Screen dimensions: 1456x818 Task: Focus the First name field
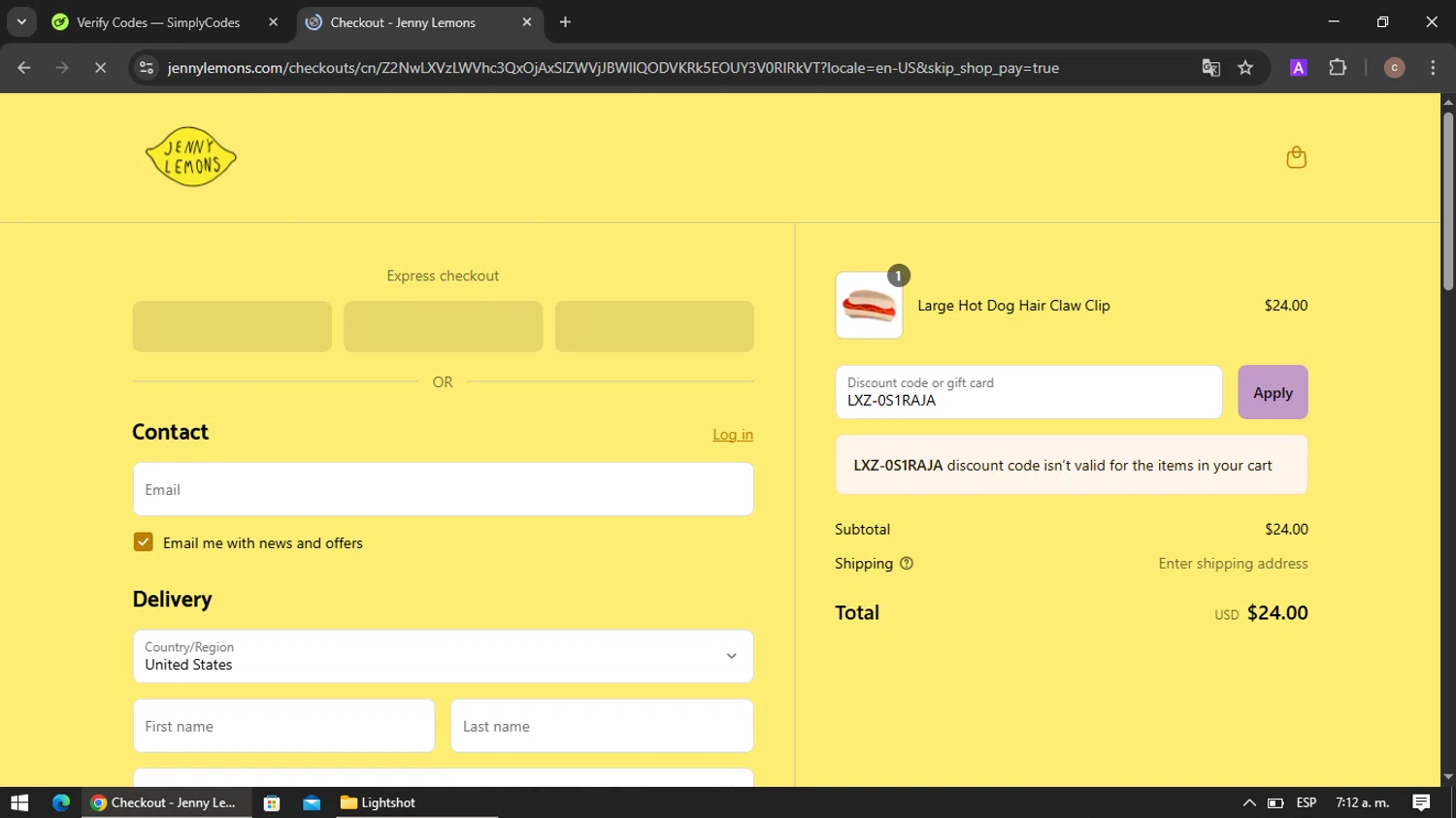click(283, 726)
